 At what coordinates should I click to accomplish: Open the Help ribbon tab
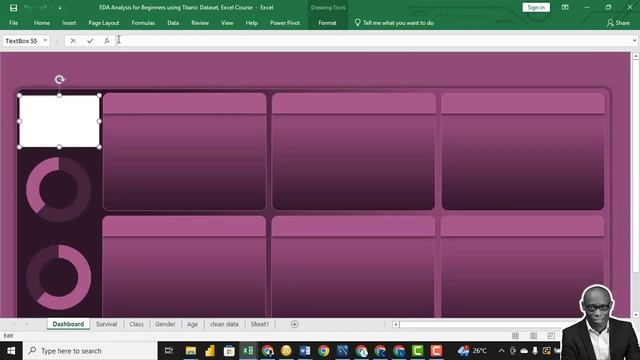click(251, 23)
